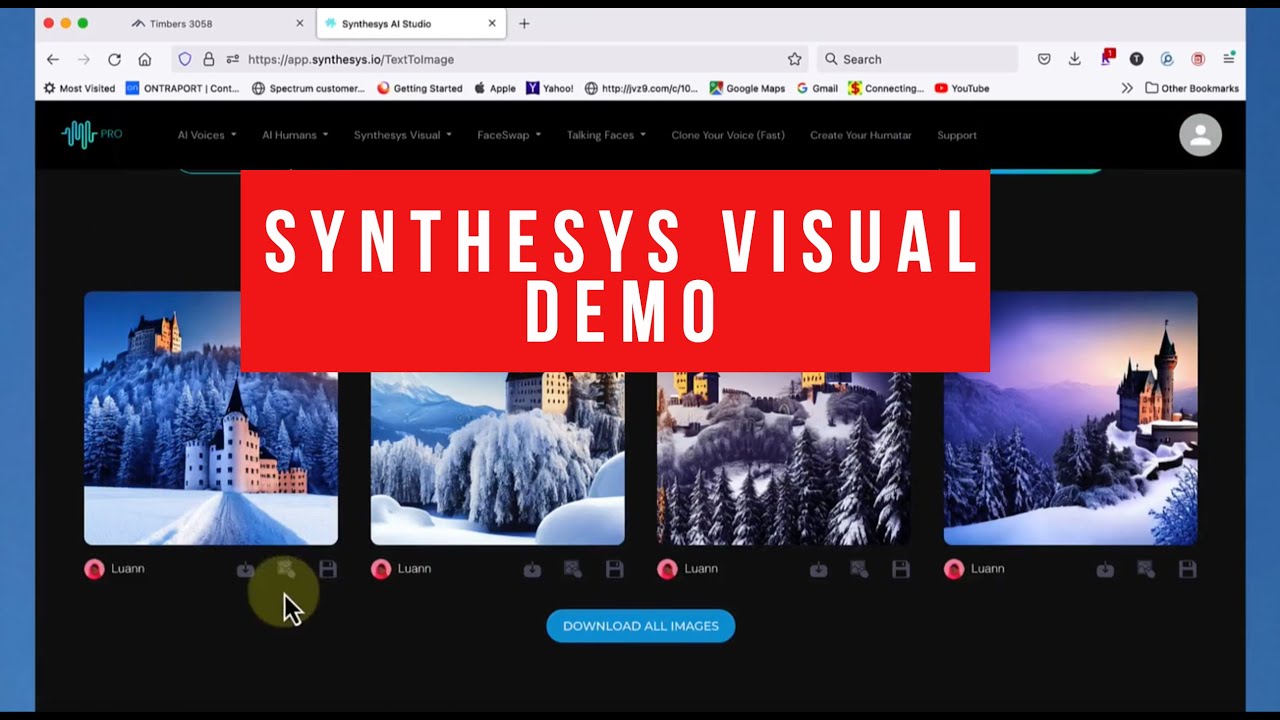Click the save floppy icon under the fourth image
The width and height of the screenshot is (1280, 720).
point(1188,569)
